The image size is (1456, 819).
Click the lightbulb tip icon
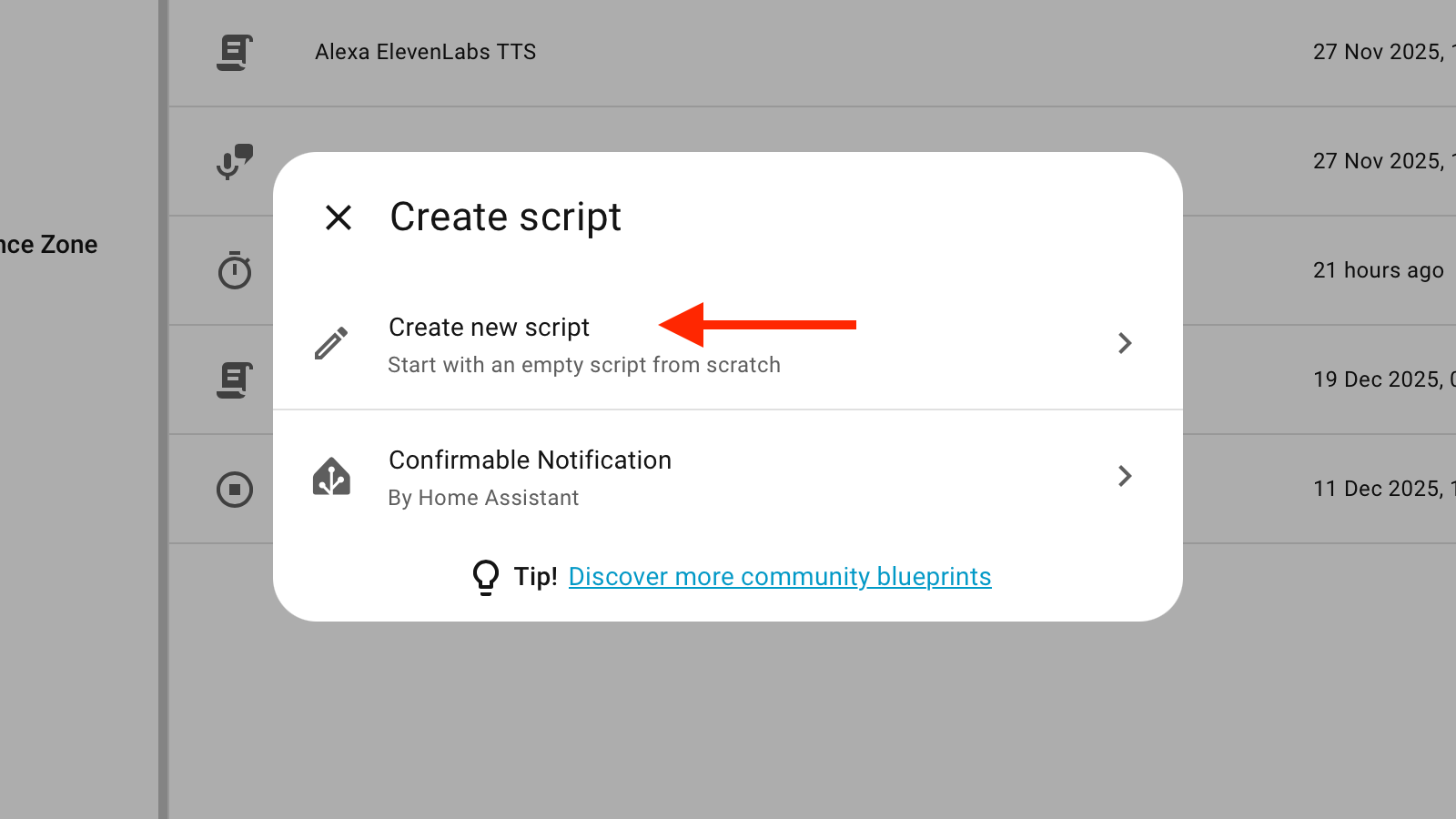coord(486,577)
